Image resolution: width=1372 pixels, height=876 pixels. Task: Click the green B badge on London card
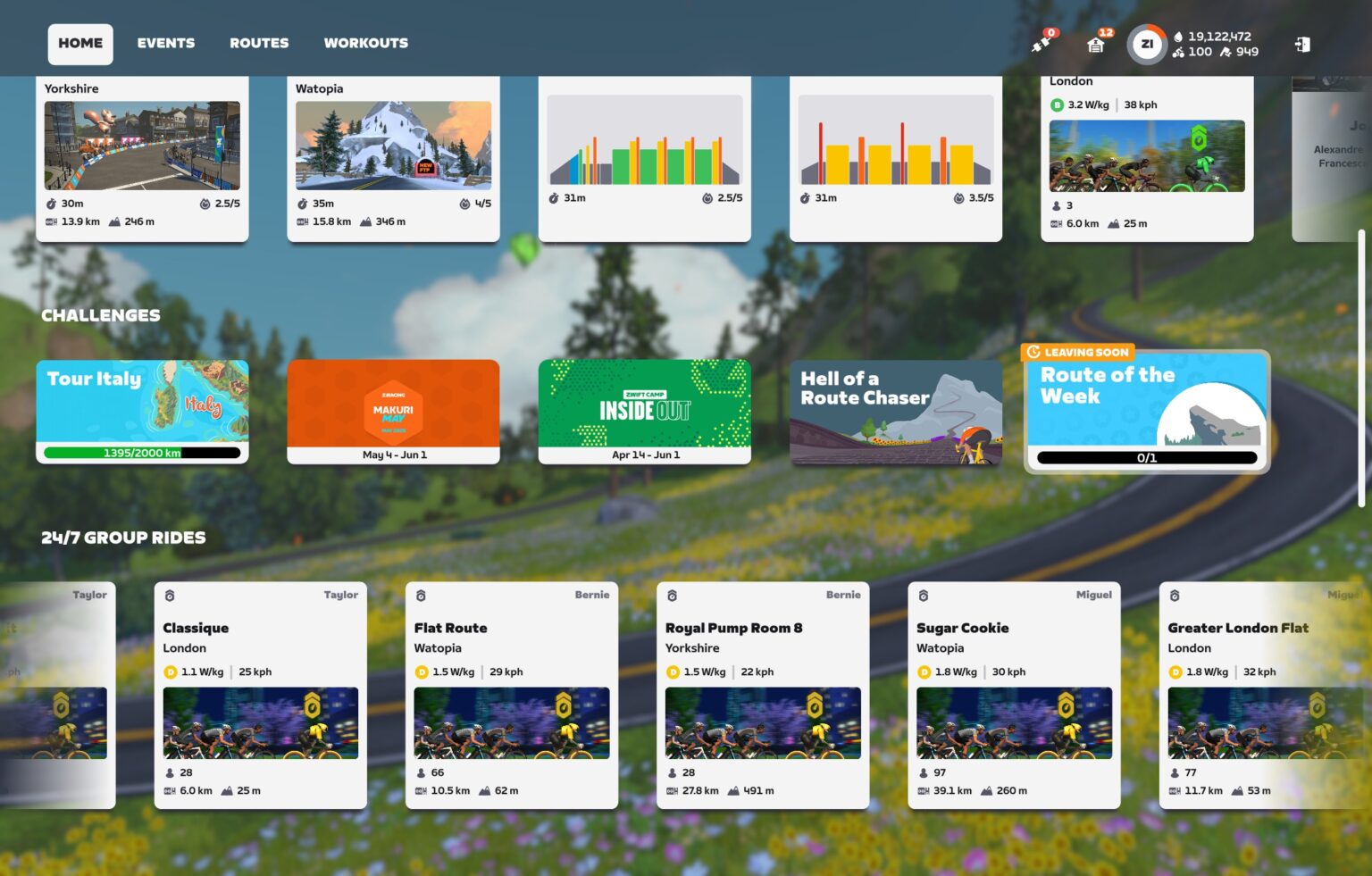coord(1057,104)
